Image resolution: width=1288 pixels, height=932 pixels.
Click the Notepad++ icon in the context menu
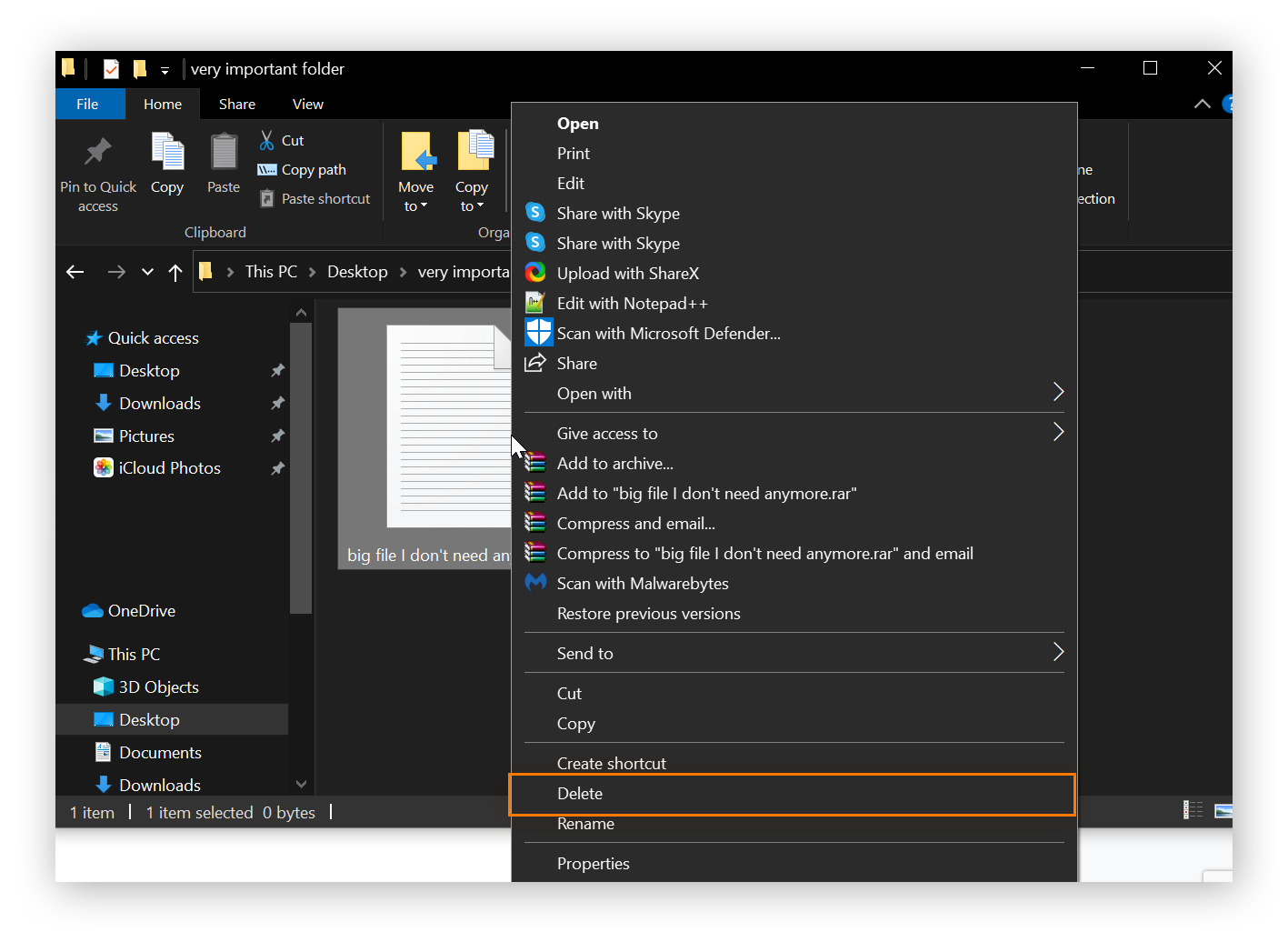click(x=537, y=302)
